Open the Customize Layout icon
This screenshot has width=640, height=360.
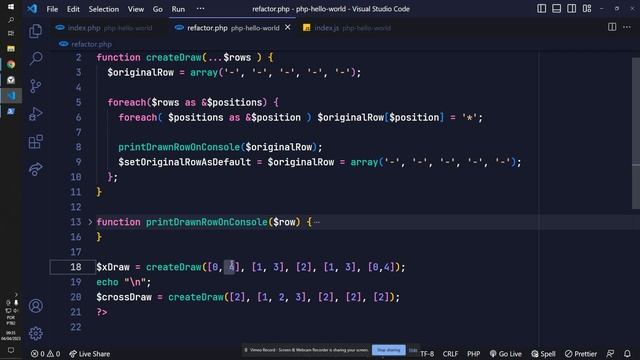587,9
